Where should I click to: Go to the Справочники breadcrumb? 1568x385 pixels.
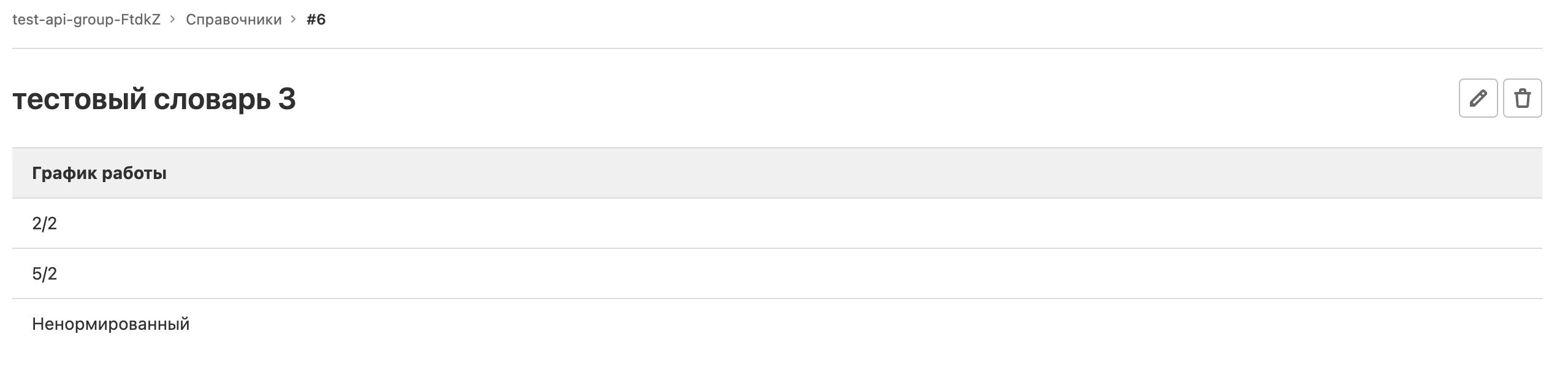[x=234, y=20]
